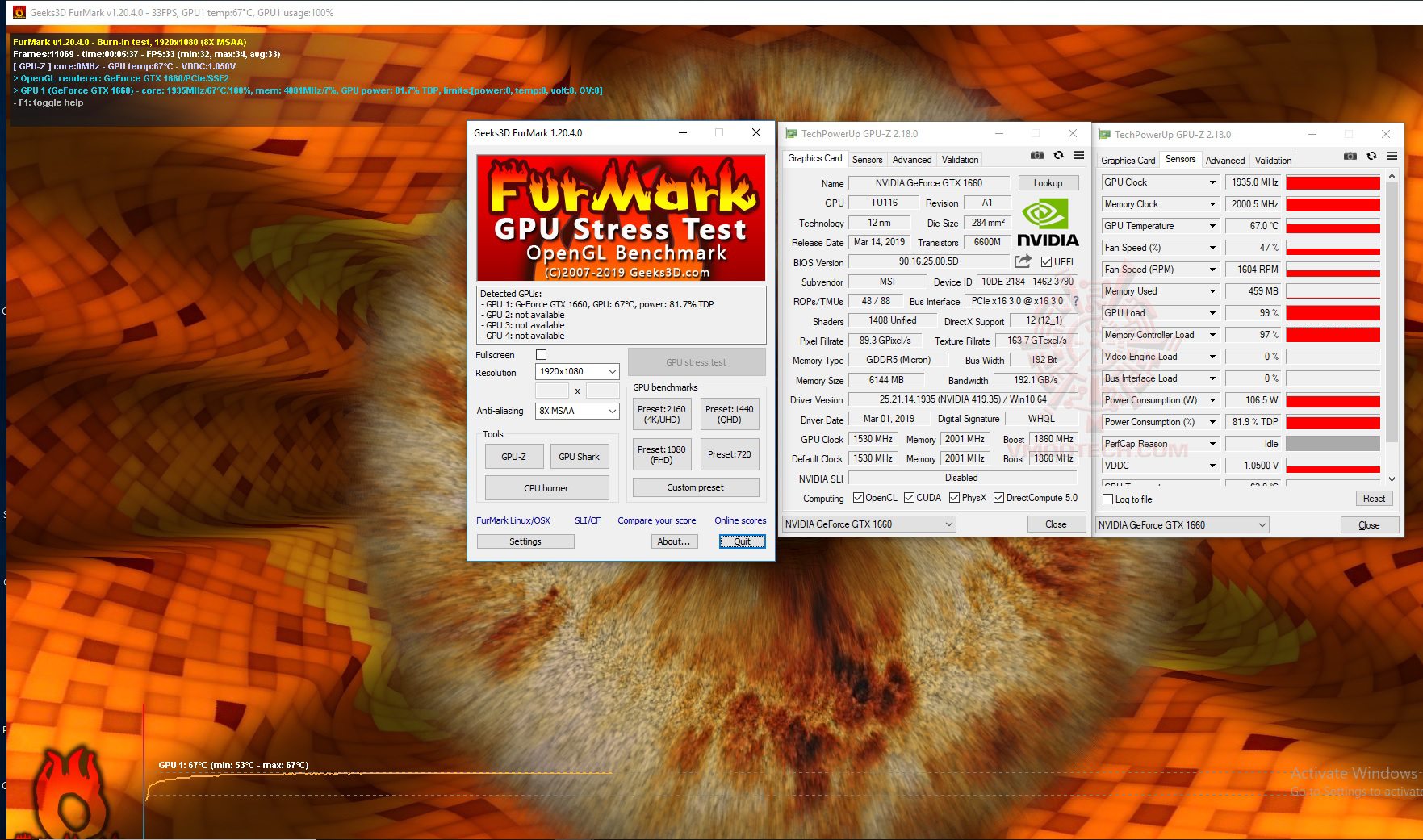Click the GPU Load red bar graph
This screenshot has height=840, width=1423.
pyautogui.click(x=1332, y=313)
